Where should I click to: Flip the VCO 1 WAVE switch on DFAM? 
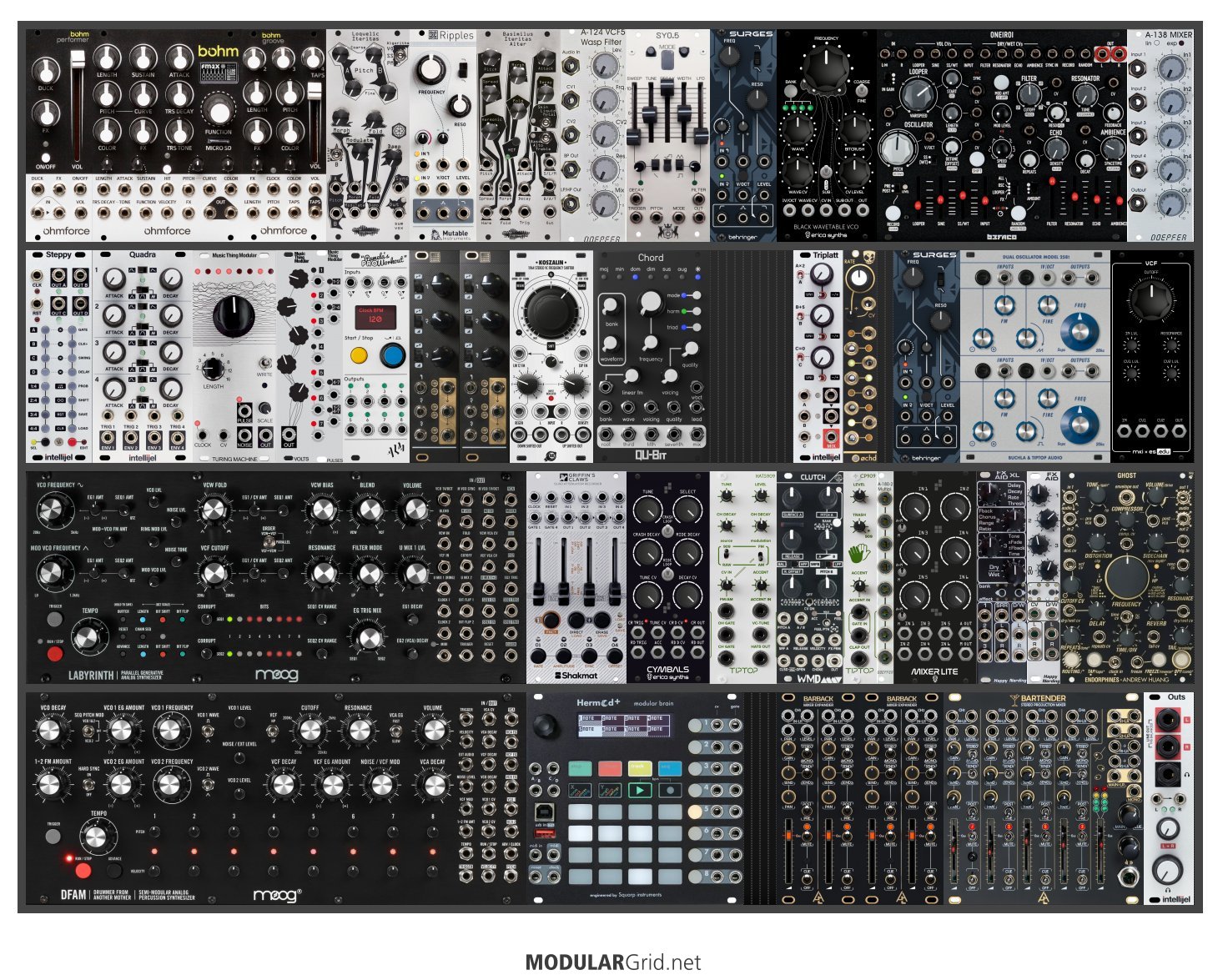tap(206, 731)
